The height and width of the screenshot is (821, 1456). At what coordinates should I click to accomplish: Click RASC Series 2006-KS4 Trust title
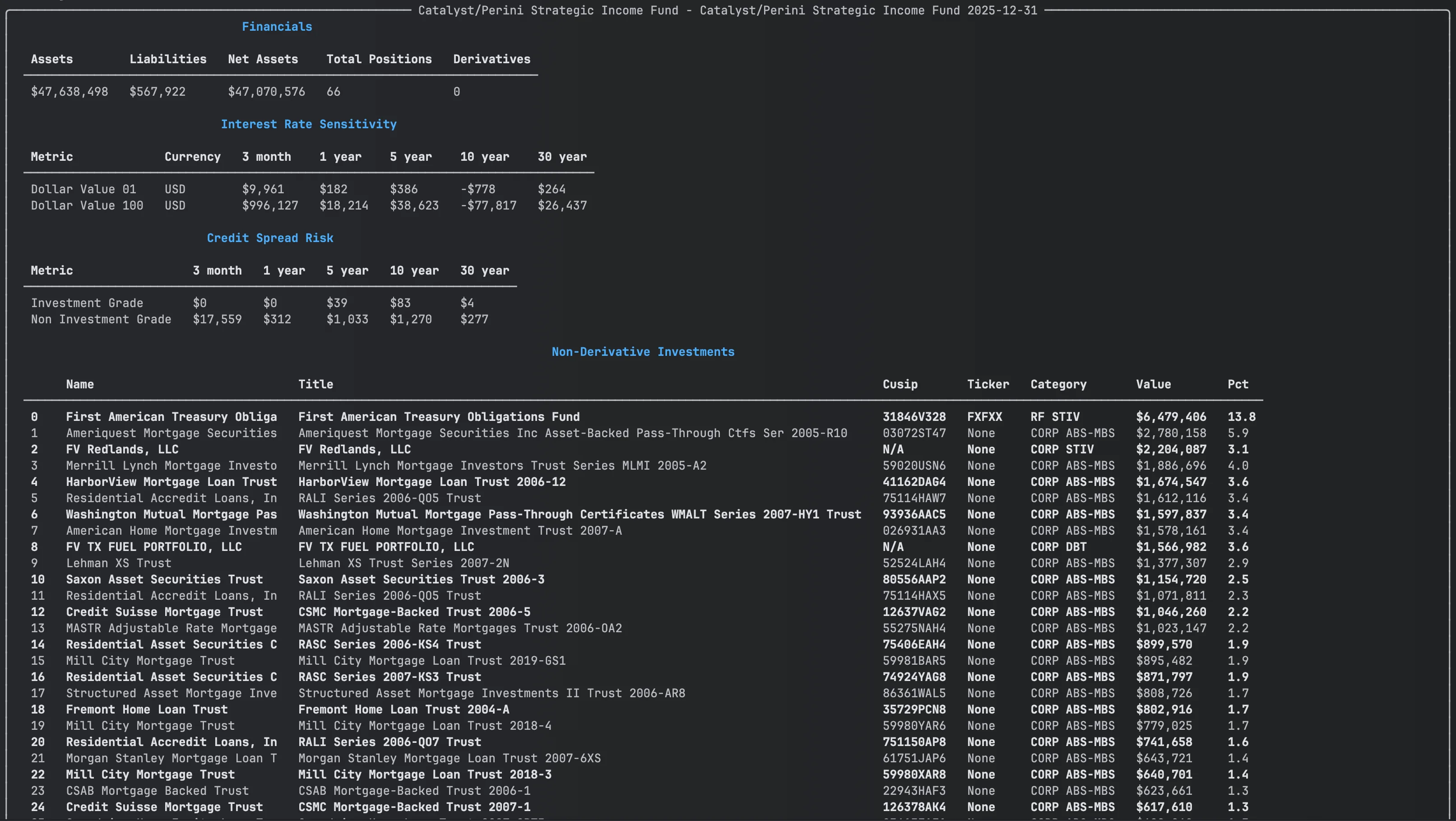390,644
